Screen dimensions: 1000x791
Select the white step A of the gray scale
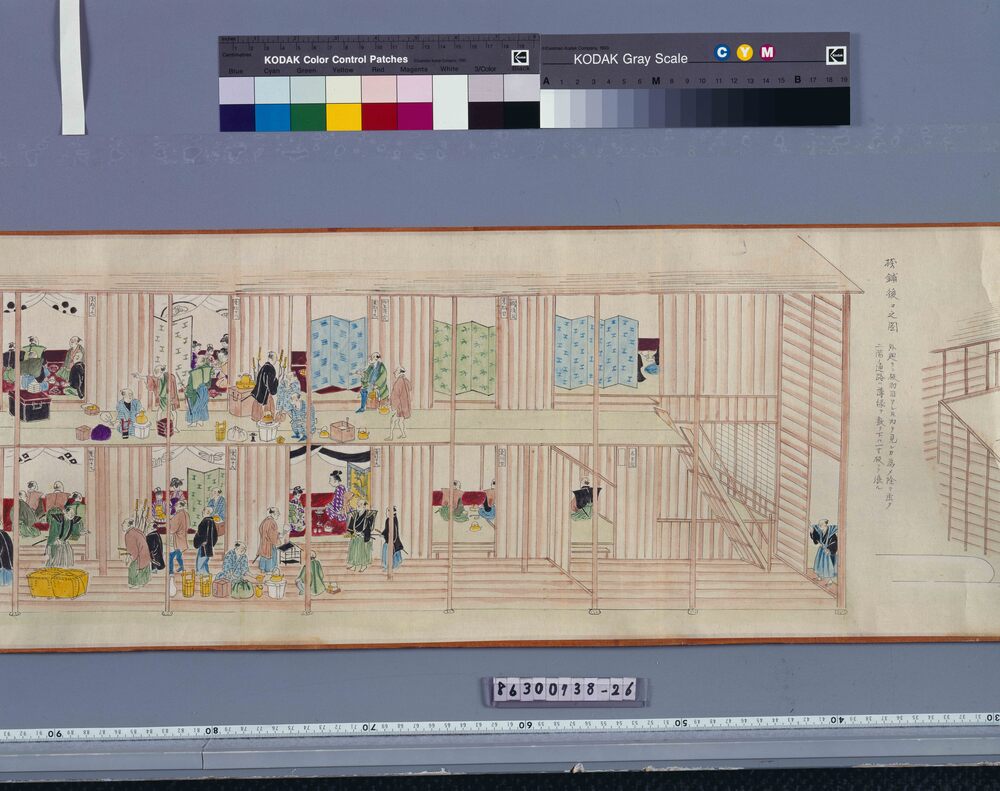pyautogui.click(x=547, y=108)
